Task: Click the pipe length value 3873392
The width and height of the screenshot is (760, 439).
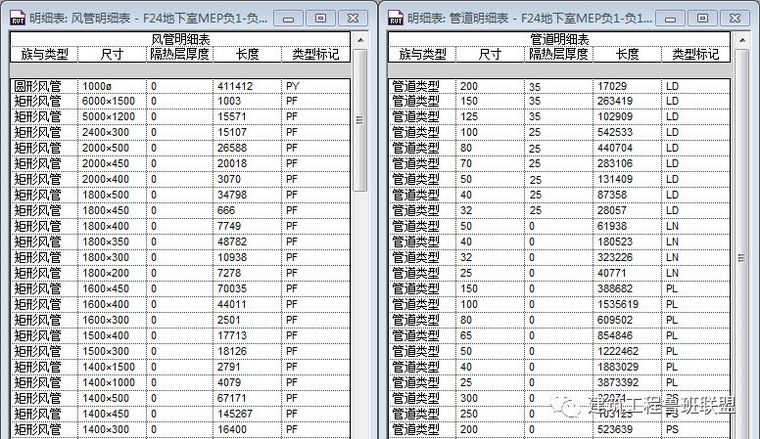Action: tap(618, 382)
